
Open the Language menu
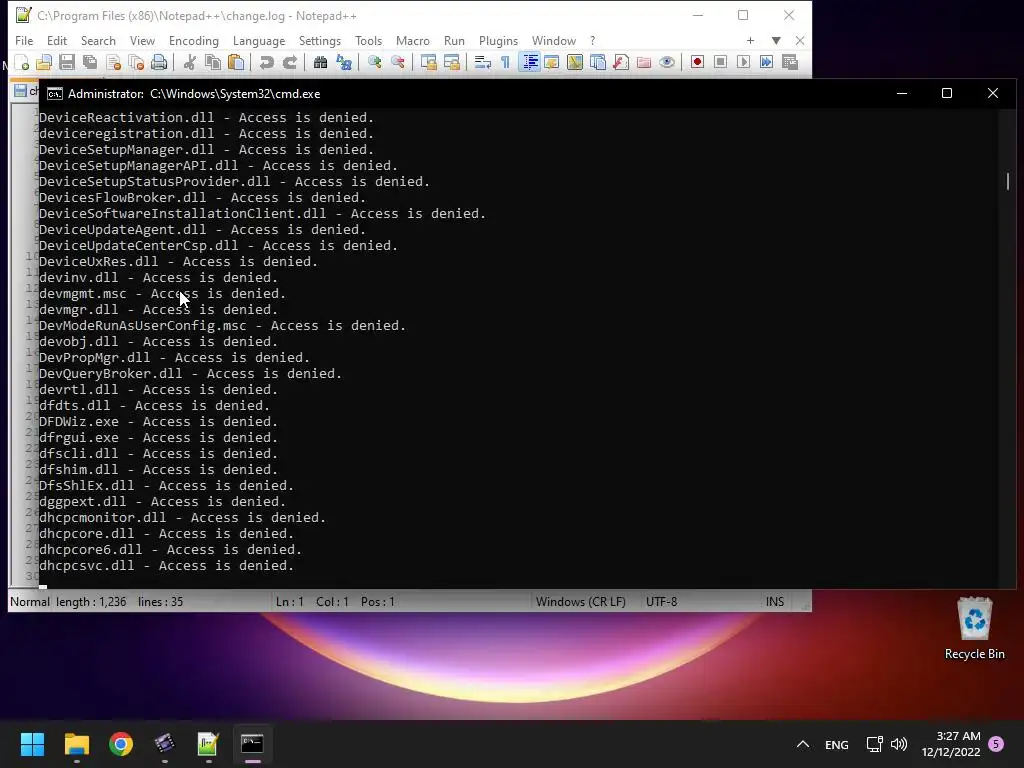tap(259, 40)
